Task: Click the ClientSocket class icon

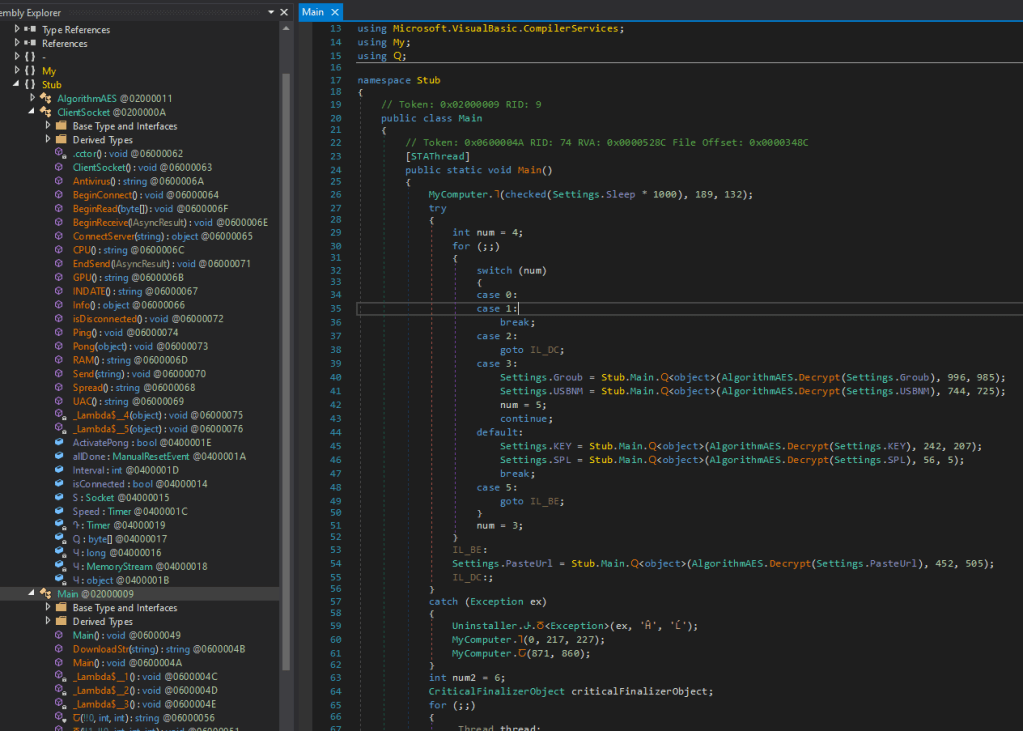Action: pos(46,113)
